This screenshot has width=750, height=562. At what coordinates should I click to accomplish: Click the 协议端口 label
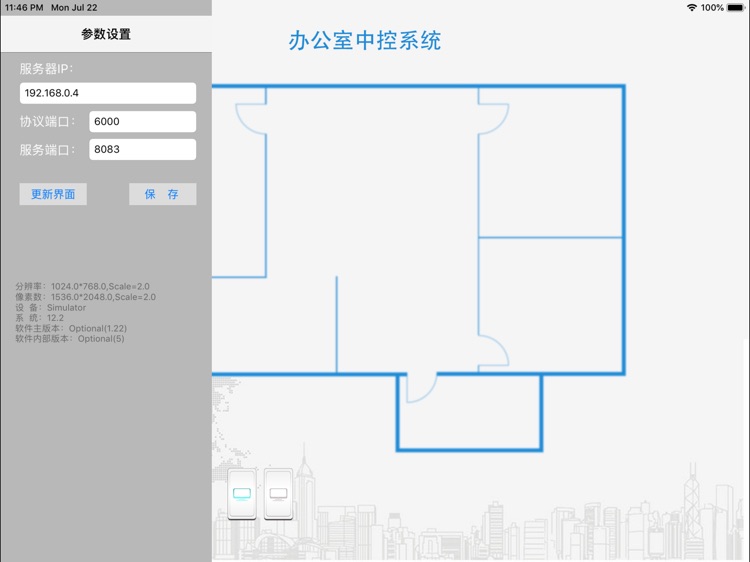click(47, 121)
